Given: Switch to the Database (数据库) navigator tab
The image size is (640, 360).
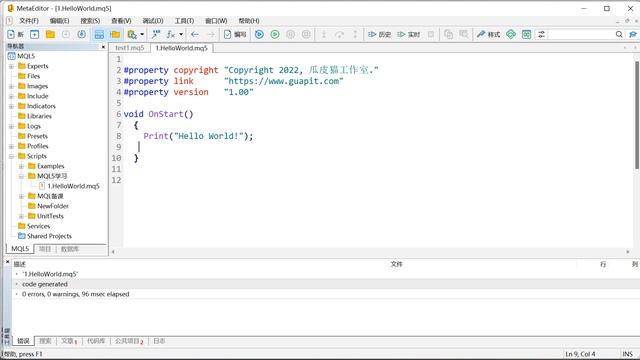Looking at the screenshot, I should click(70, 249).
